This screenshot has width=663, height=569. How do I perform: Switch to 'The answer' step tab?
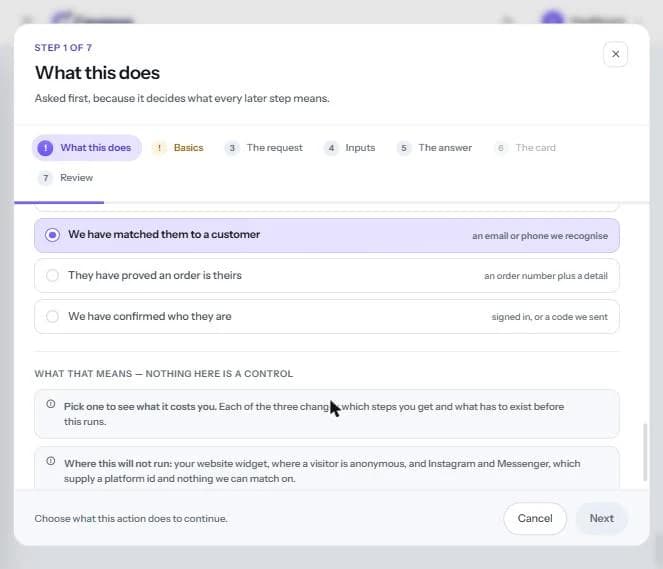[x=435, y=148]
